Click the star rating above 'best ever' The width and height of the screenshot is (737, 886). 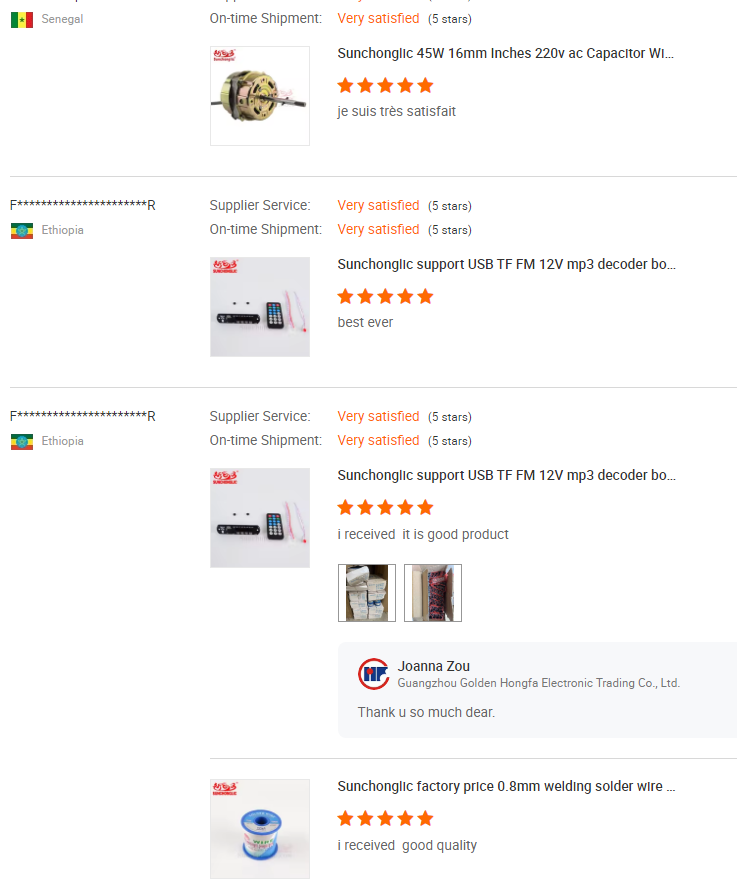pyautogui.click(x=385, y=296)
